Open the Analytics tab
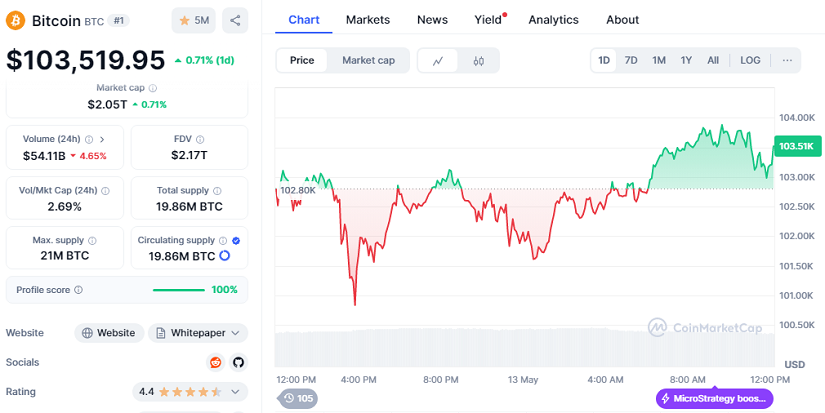825x413 pixels. pyautogui.click(x=553, y=19)
